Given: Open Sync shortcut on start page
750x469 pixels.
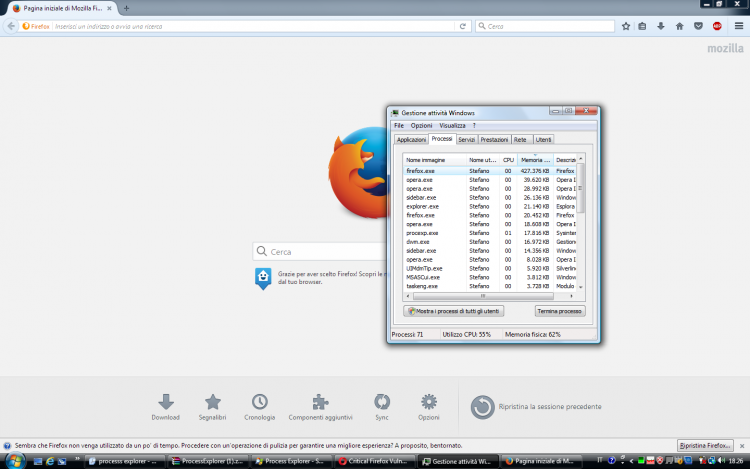Looking at the screenshot, I should point(382,407).
